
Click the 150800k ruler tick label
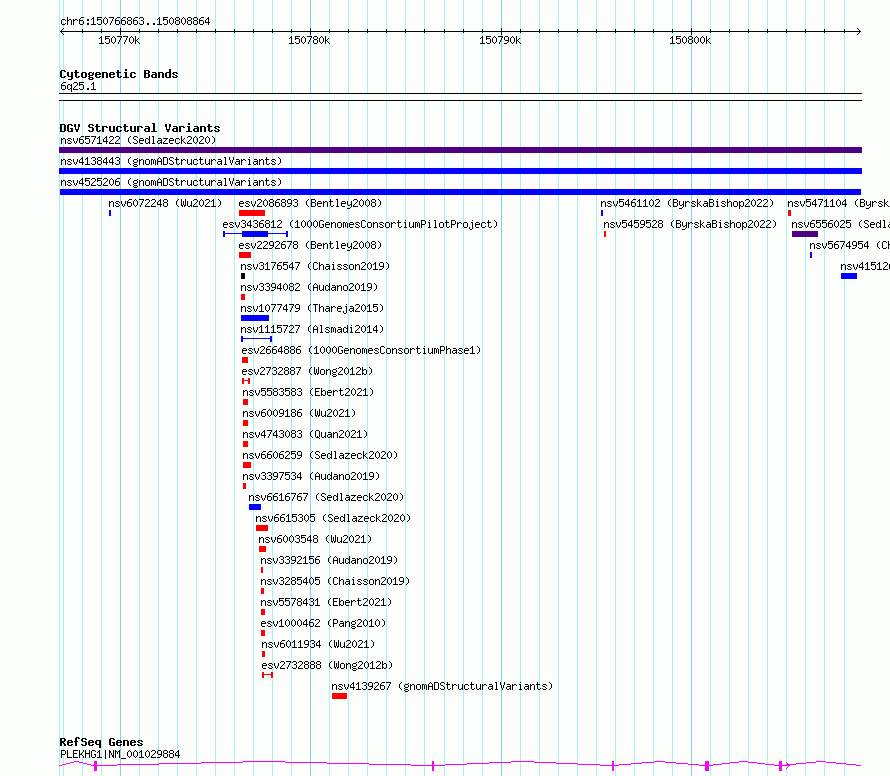[690, 40]
